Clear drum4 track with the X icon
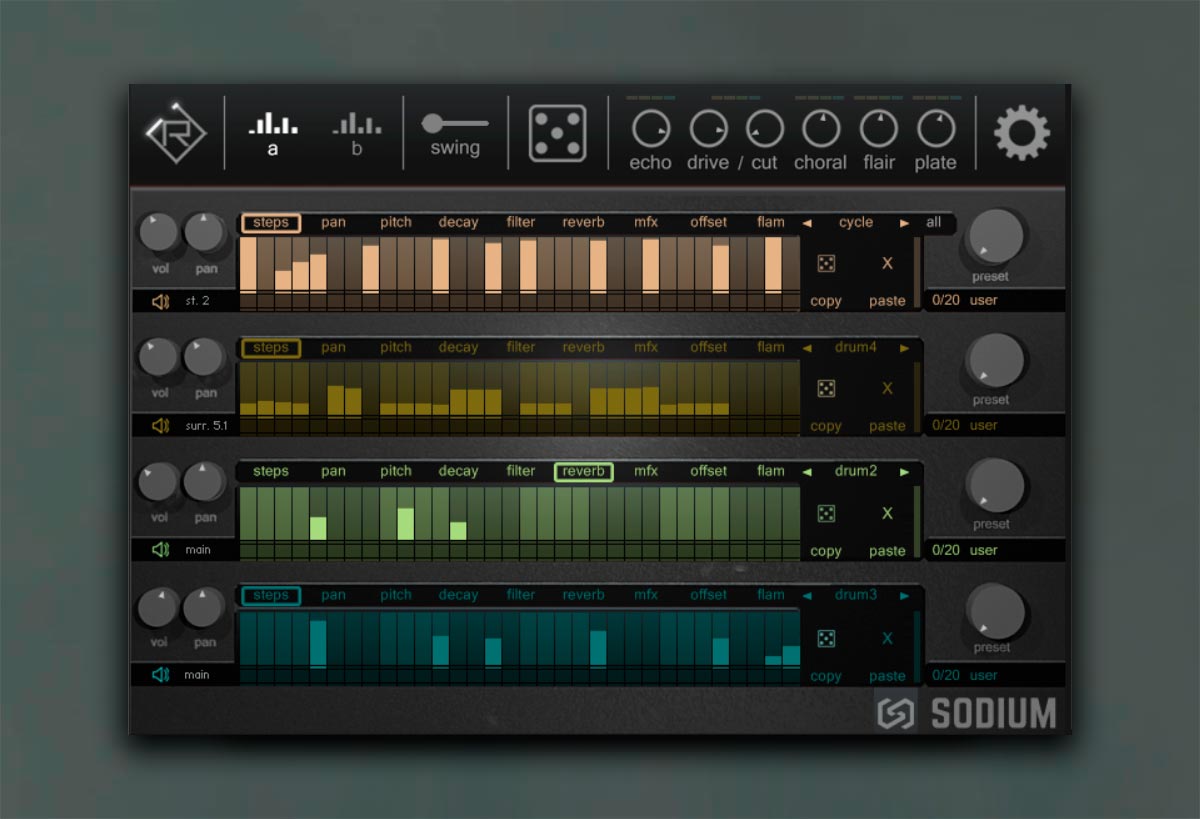Image resolution: width=1200 pixels, height=819 pixels. pos(887,389)
